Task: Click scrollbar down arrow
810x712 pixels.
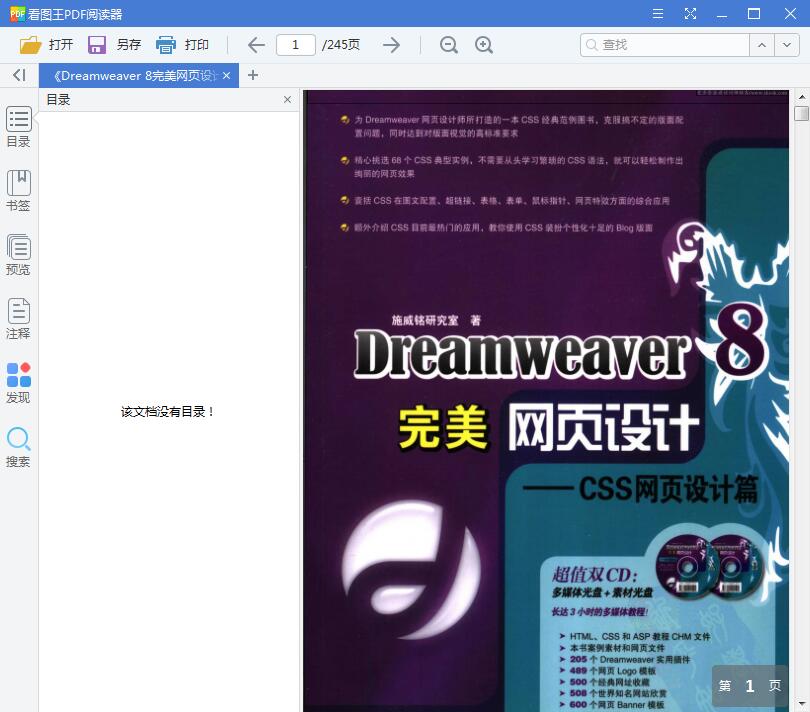Action: pyautogui.click(x=801, y=704)
